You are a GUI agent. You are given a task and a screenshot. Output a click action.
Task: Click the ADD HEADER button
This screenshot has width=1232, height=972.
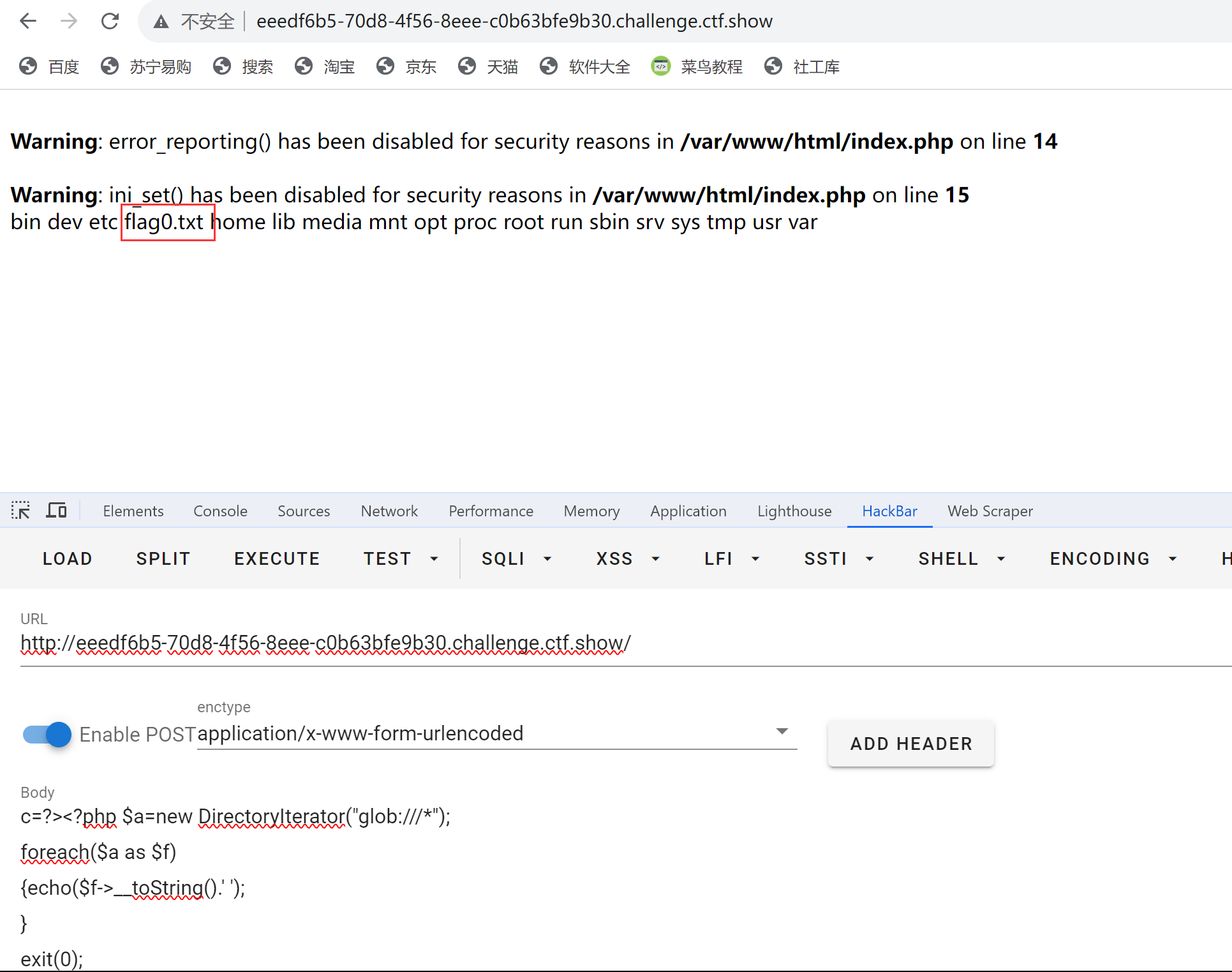click(x=910, y=744)
